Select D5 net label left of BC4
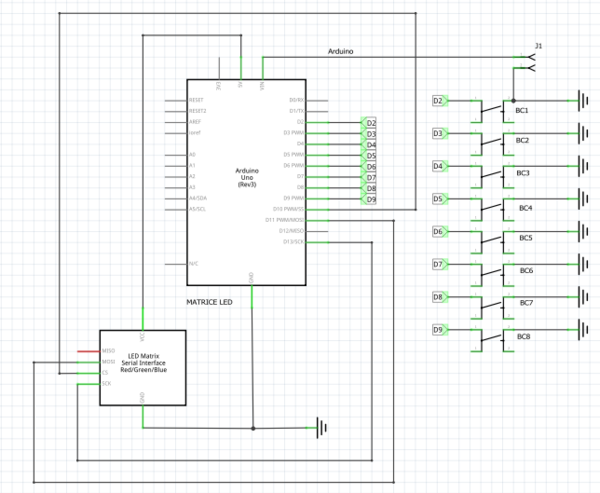 tap(439, 199)
